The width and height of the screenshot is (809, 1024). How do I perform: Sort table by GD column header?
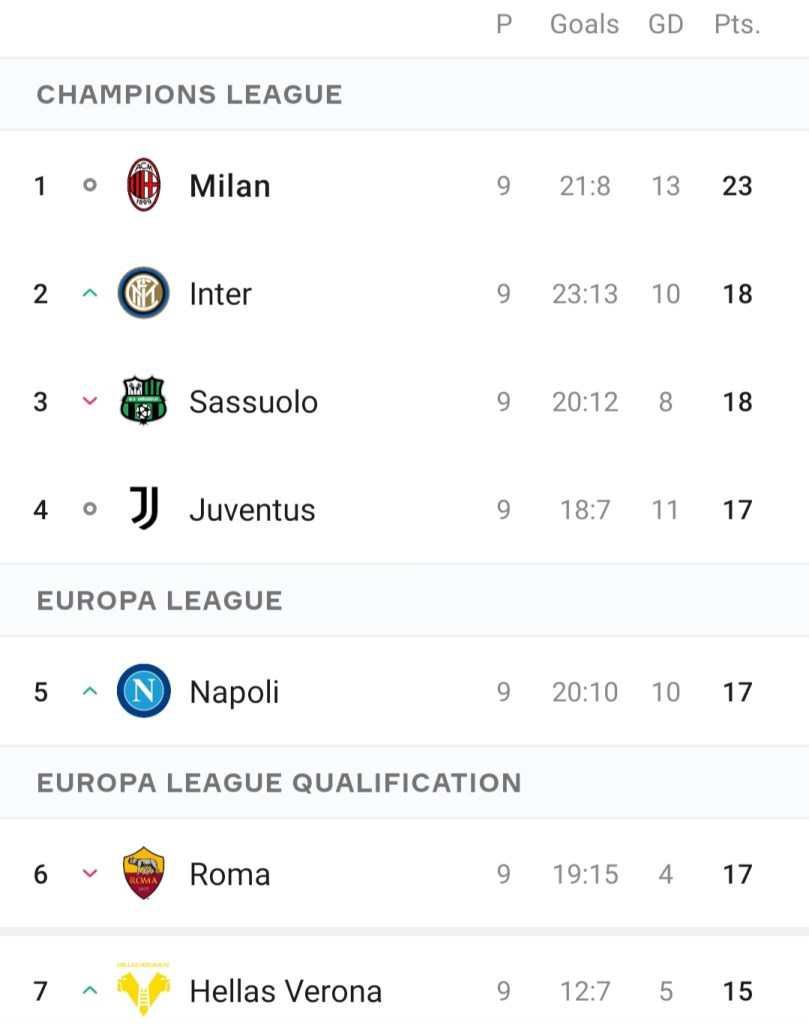pyautogui.click(x=666, y=25)
